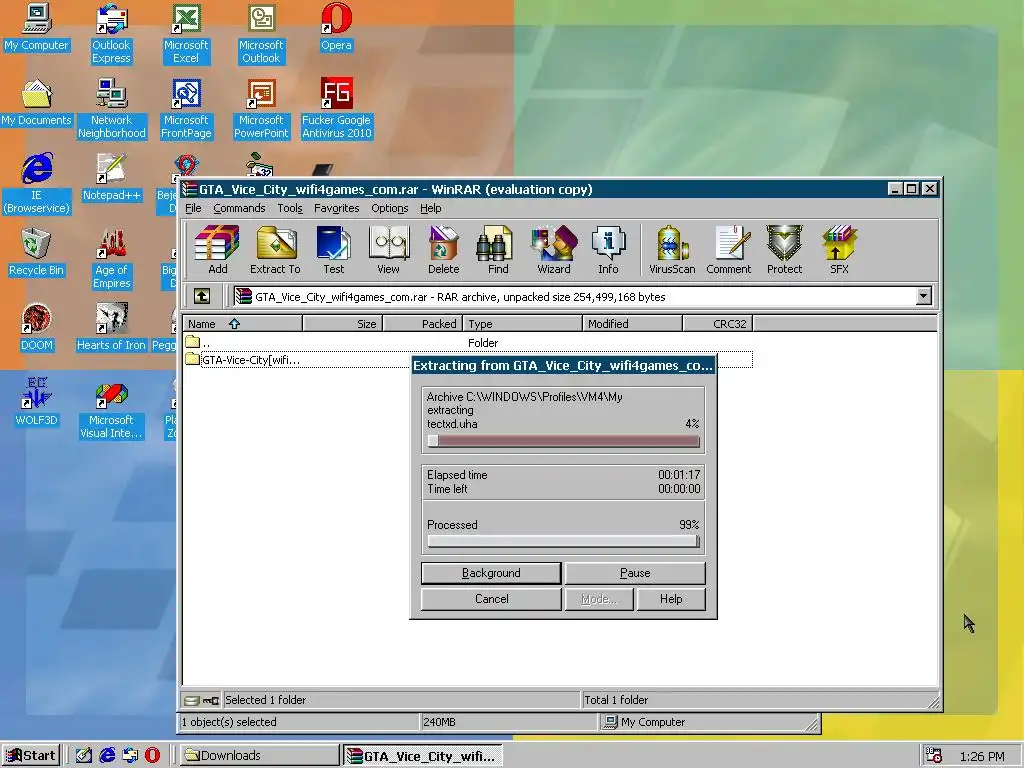Click the 1:26 PM taskbar clock

point(982,756)
